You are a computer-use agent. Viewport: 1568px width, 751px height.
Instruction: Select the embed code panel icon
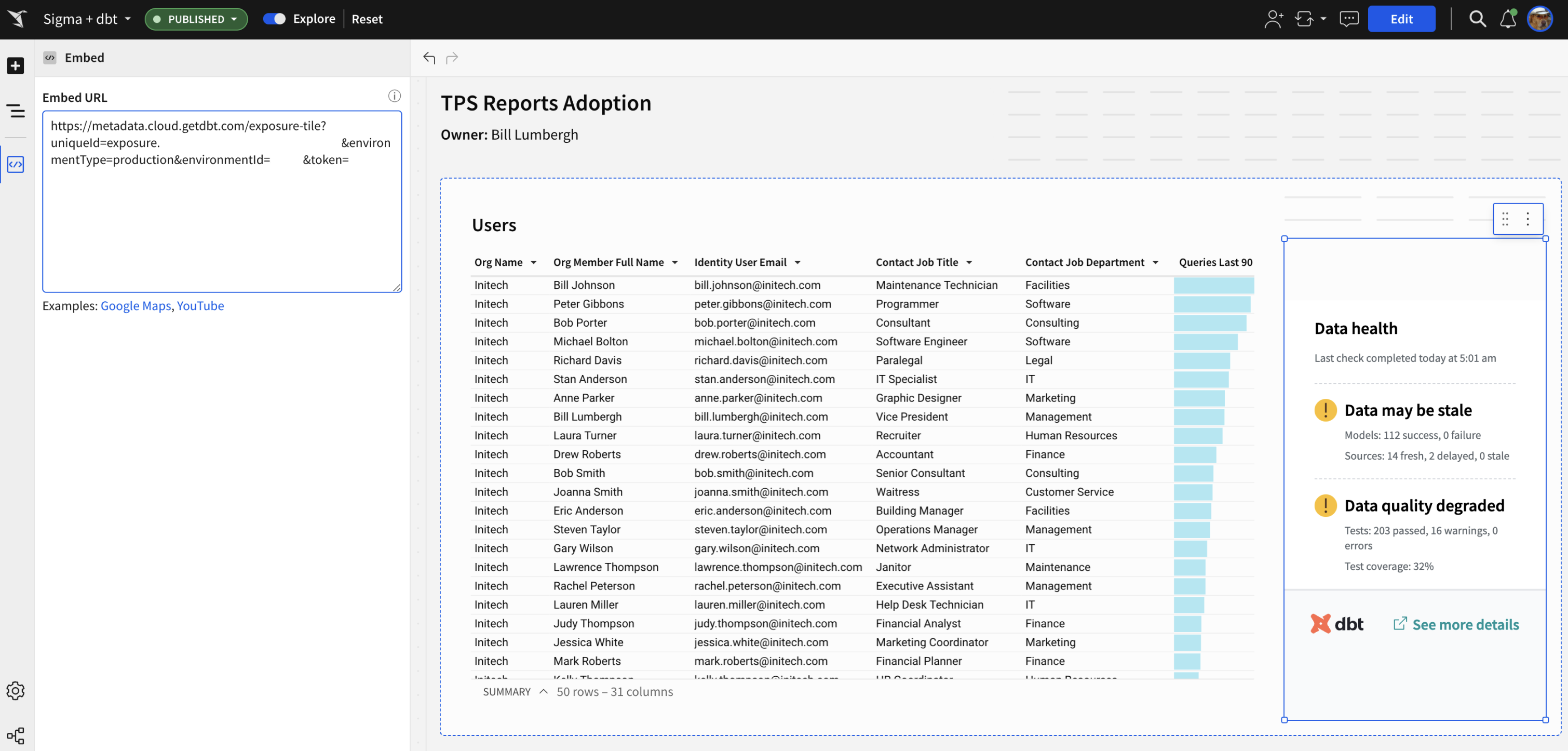(15, 164)
